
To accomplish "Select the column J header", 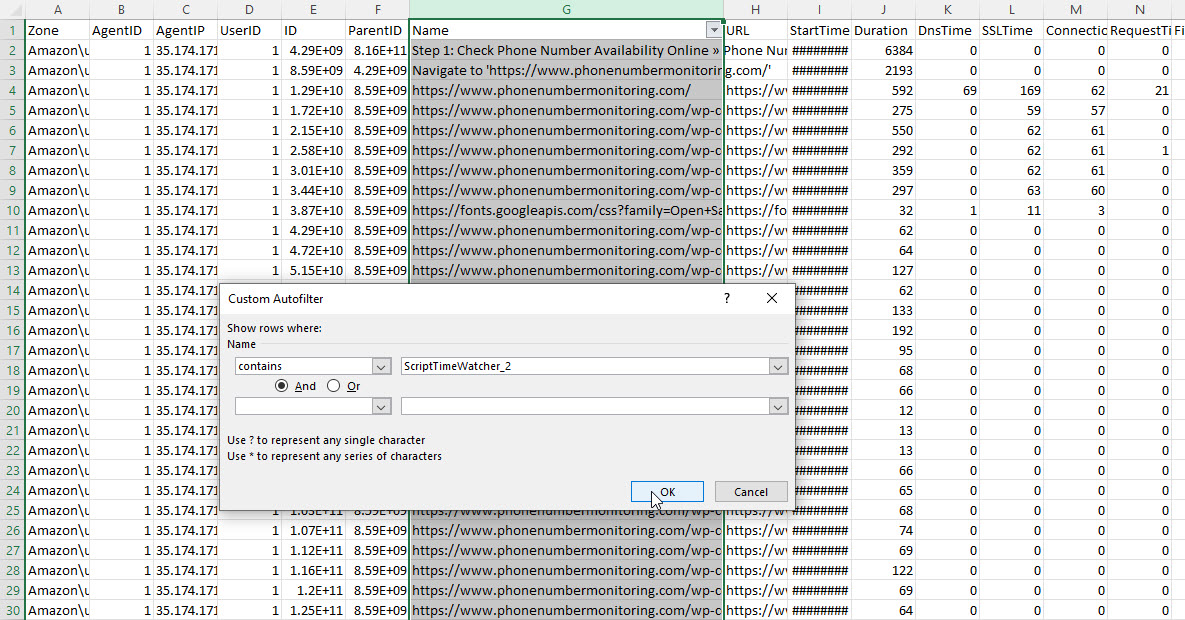I will click(883, 10).
